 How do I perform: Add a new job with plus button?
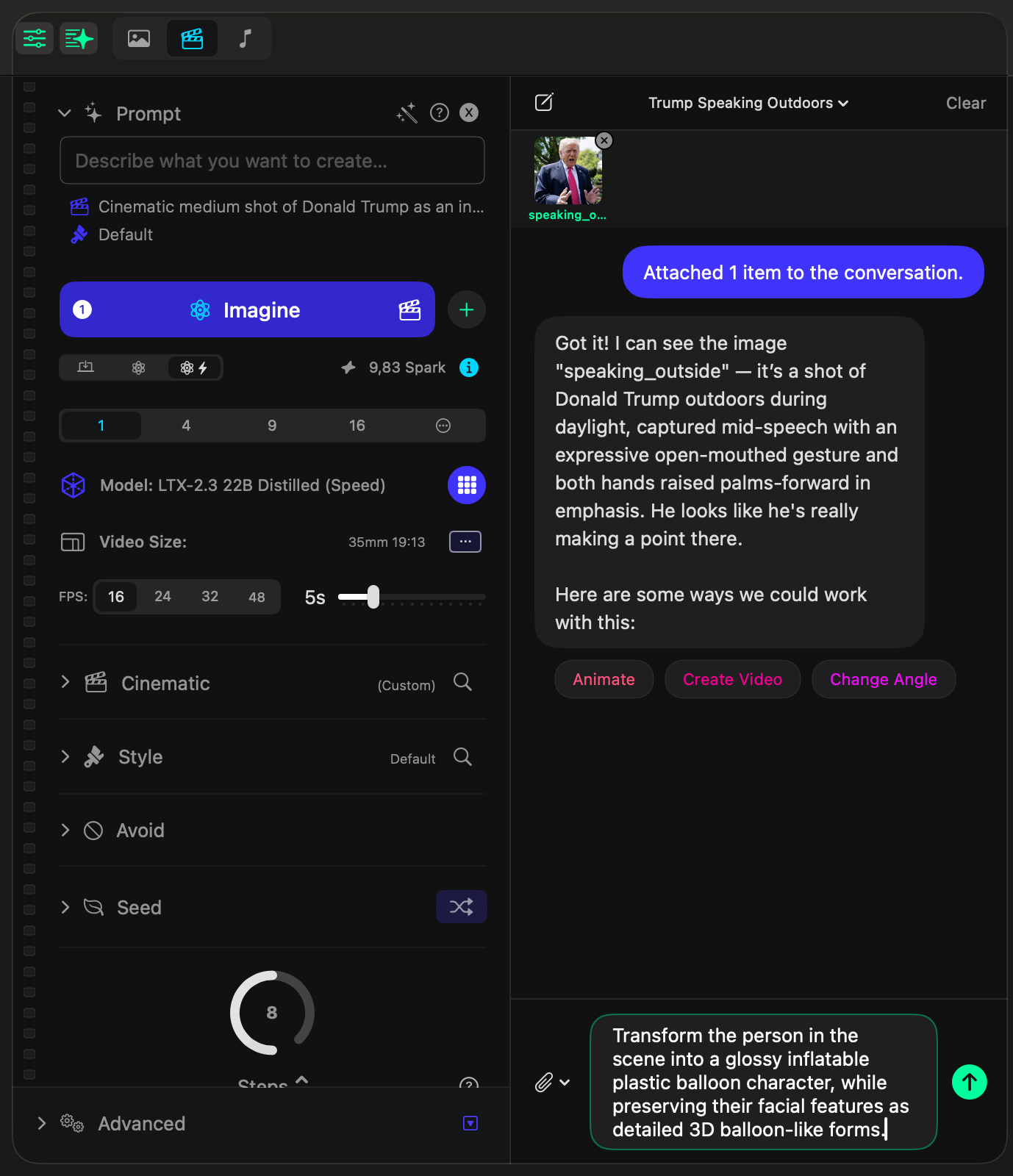pyautogui.click(x=466, y=309)
